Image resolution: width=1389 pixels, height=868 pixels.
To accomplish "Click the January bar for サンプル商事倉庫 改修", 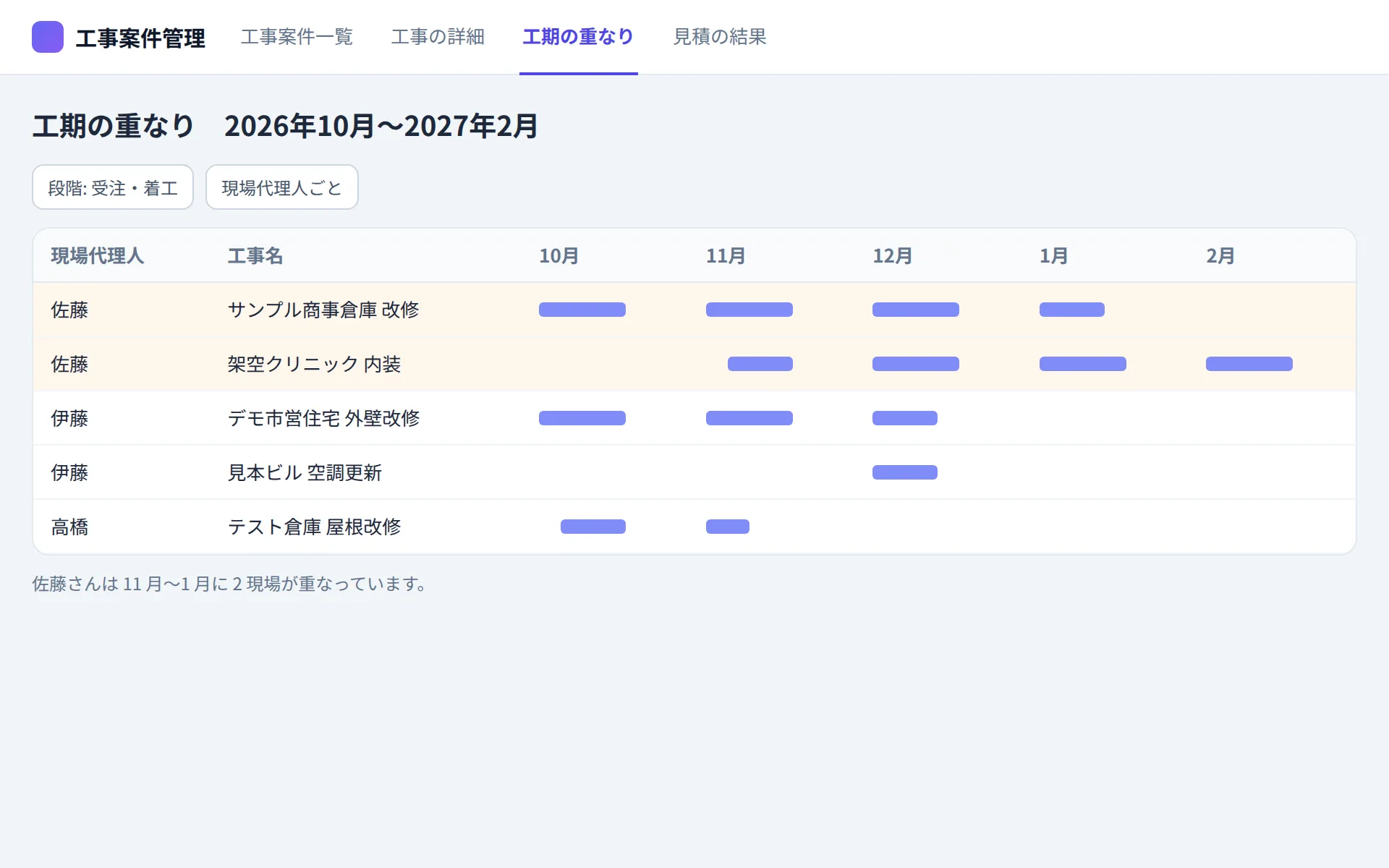I will click(x=1072, y=310).
